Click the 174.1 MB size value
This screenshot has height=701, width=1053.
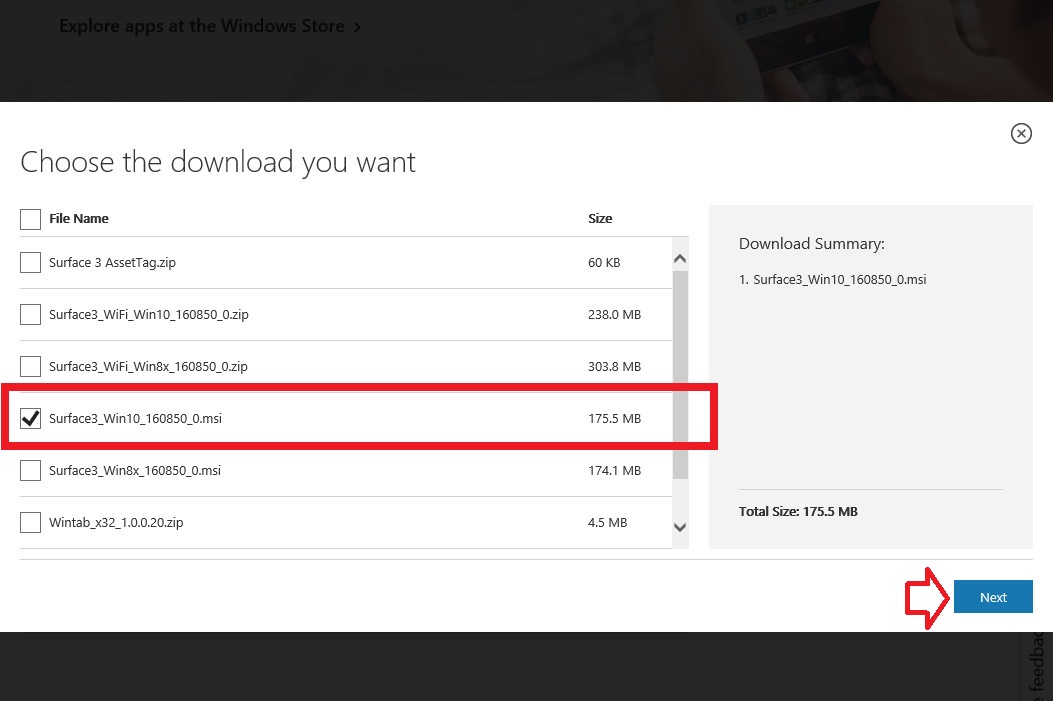pyautogui.click(x=614, y=471)
